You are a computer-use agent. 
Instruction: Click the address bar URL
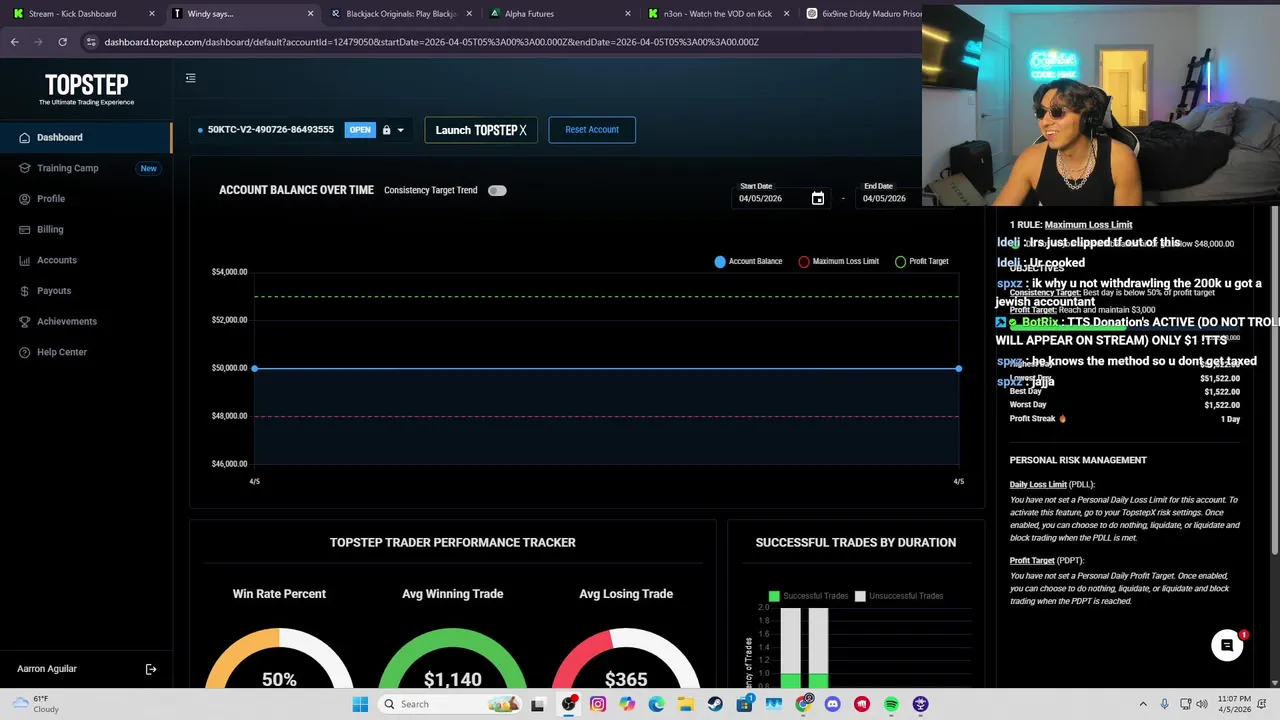(x=431, y=42)
